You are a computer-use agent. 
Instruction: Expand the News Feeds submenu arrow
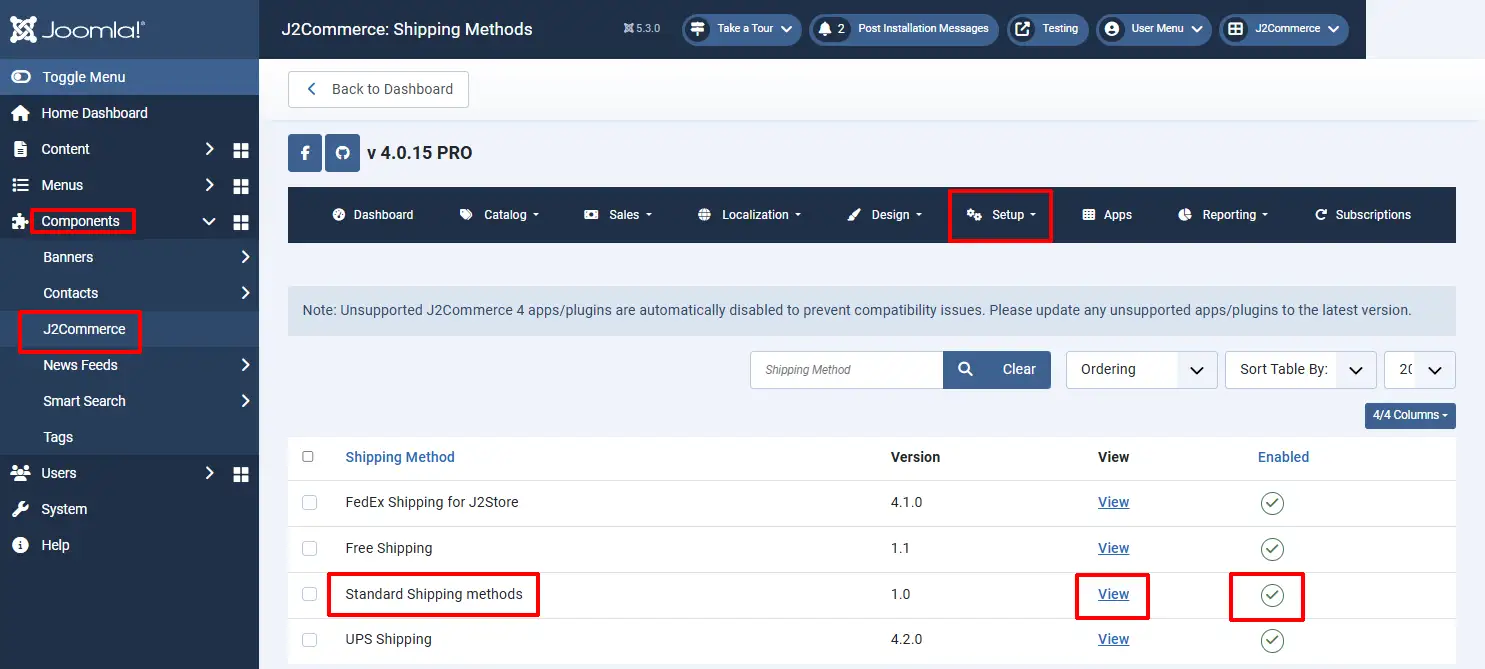point(245,365)
